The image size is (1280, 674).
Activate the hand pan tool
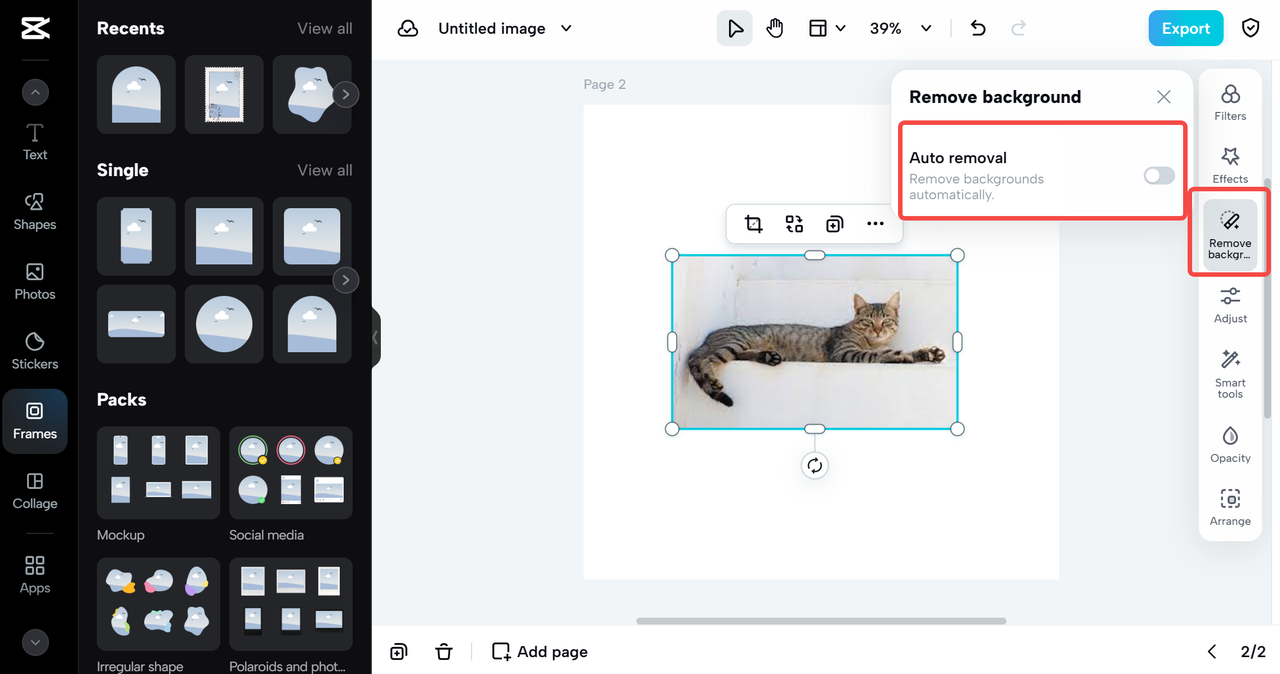click(775, 29)
